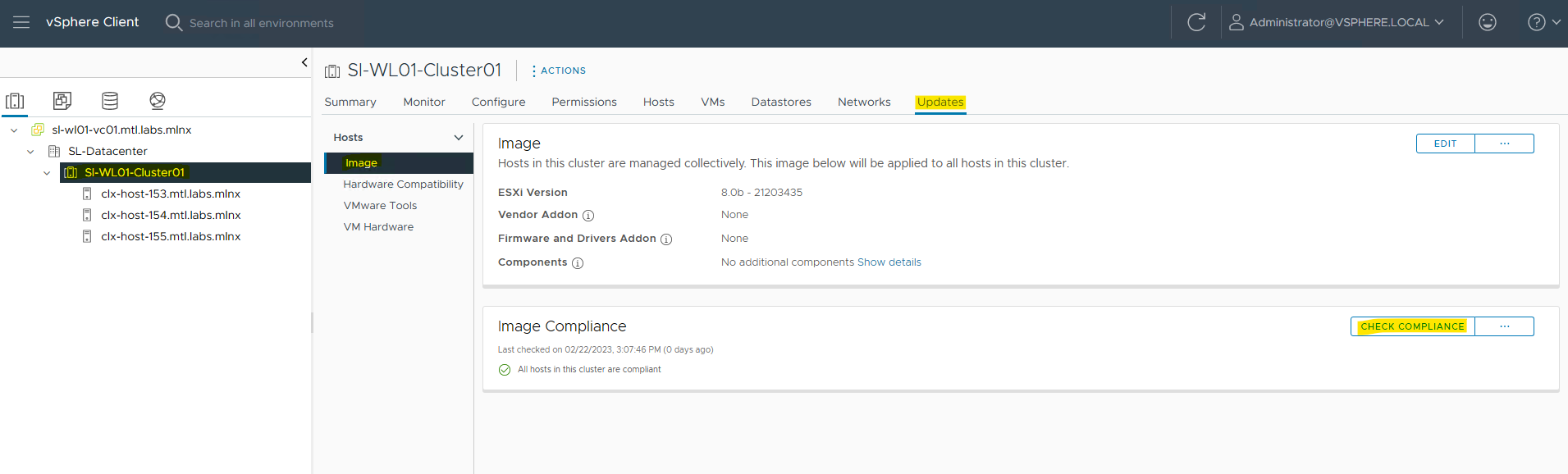Open the help menu dropdown arrow

coord(1556,22)
